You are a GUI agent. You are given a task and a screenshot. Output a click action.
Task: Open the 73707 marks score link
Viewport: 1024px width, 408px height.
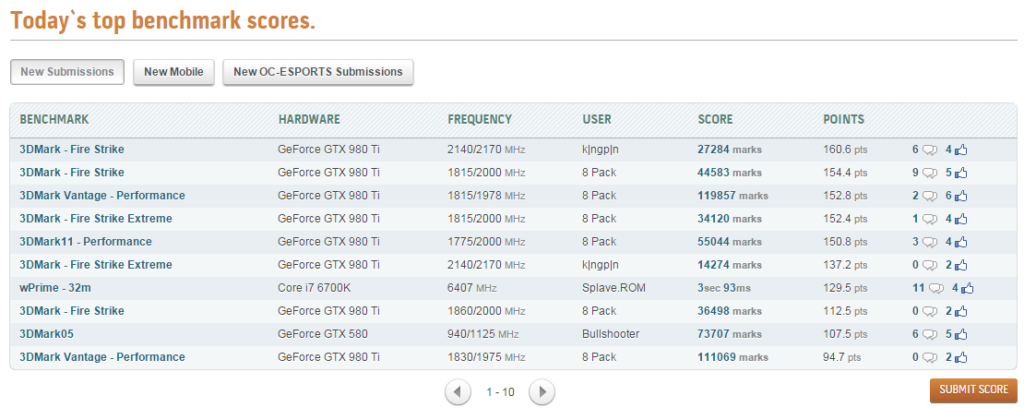(729, 334)
